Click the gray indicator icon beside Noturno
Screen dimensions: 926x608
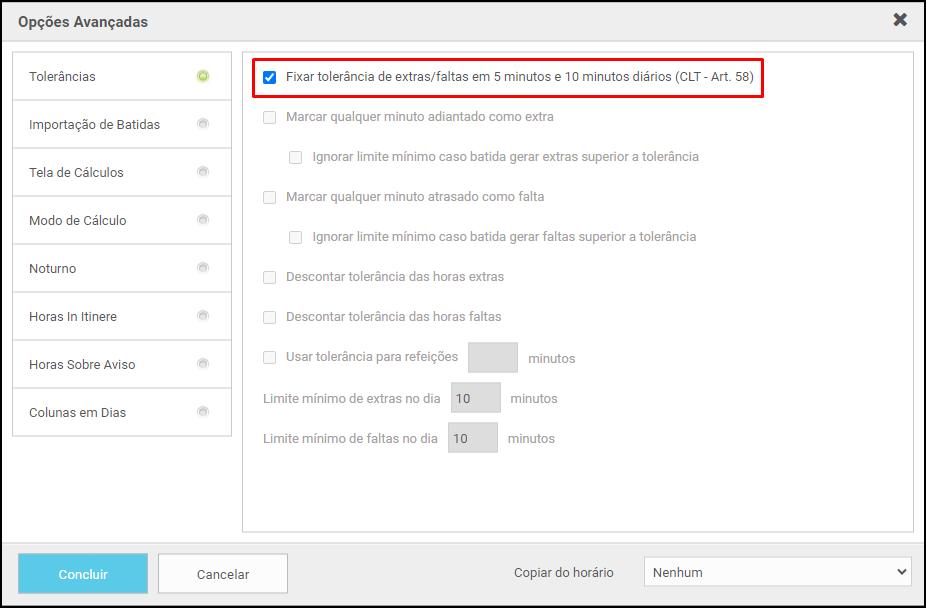click(x=203, y=268)
